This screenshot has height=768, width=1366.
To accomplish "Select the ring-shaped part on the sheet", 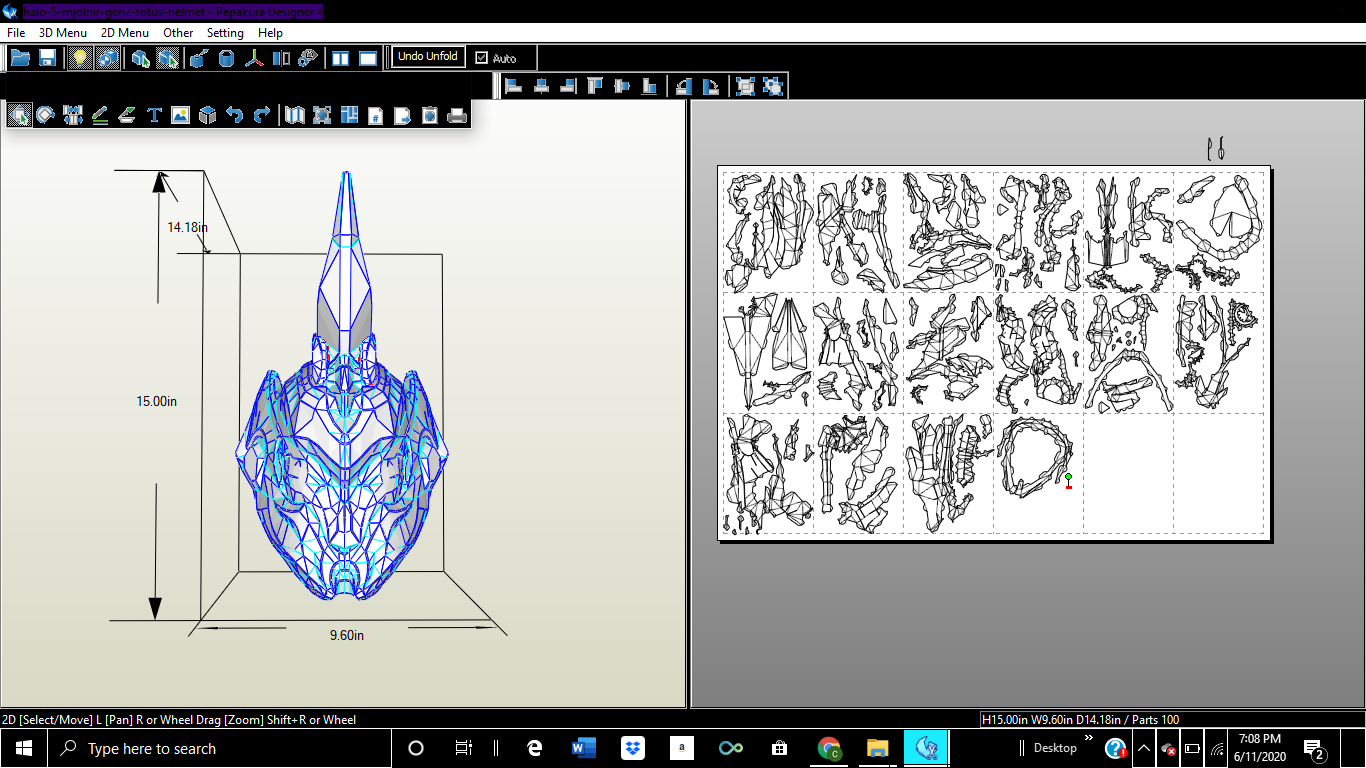I will (x=1034, y=457).
